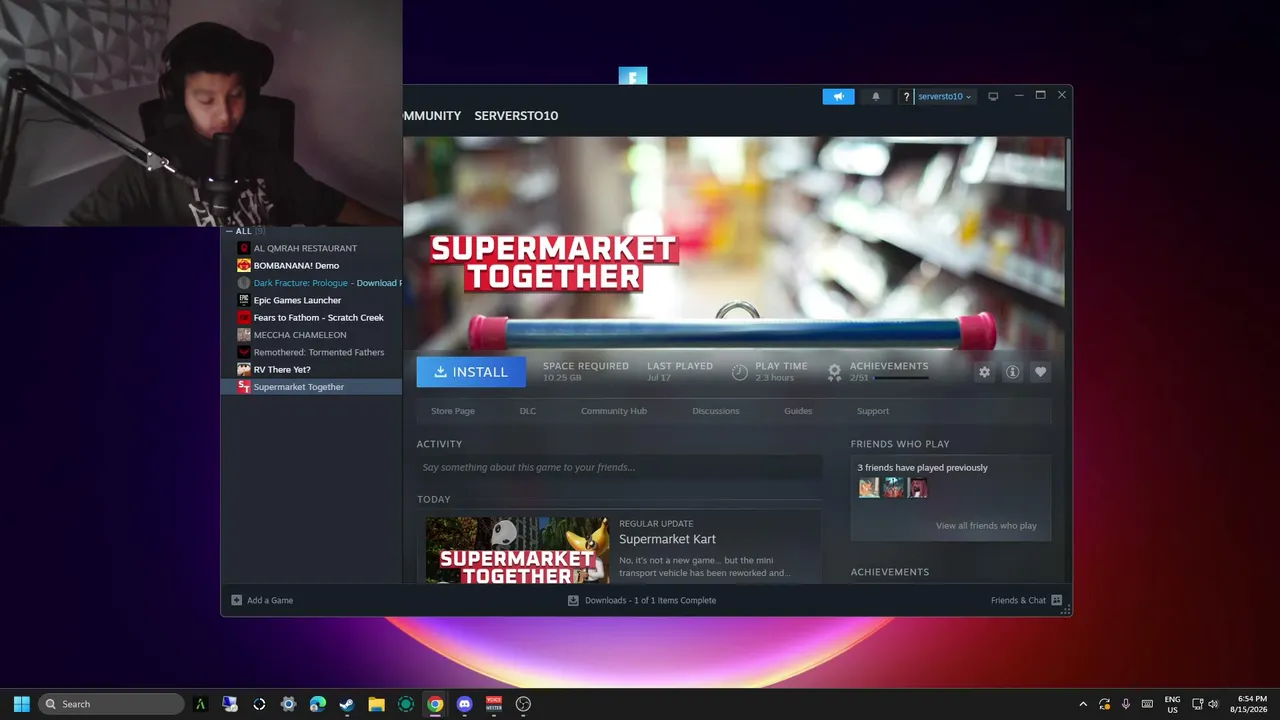The image size is (1280, 720).
Task: Select Fears to Fathom - Scratch Creek
Action: (319, 318)
